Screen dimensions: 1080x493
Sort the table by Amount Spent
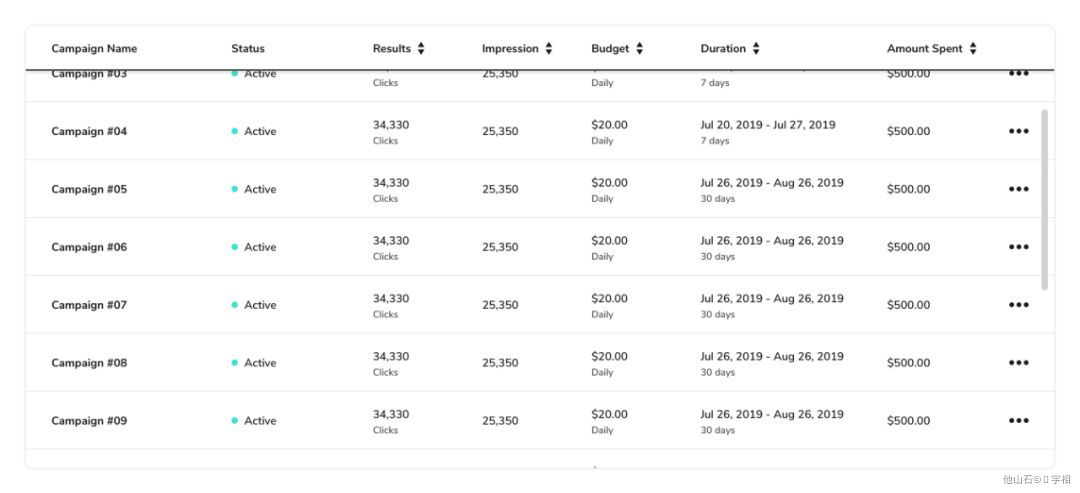click(x=973, y=48)
